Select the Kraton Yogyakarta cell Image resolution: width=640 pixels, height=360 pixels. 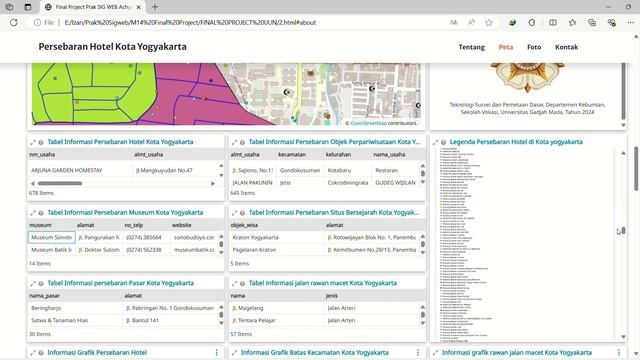(277, 238)
